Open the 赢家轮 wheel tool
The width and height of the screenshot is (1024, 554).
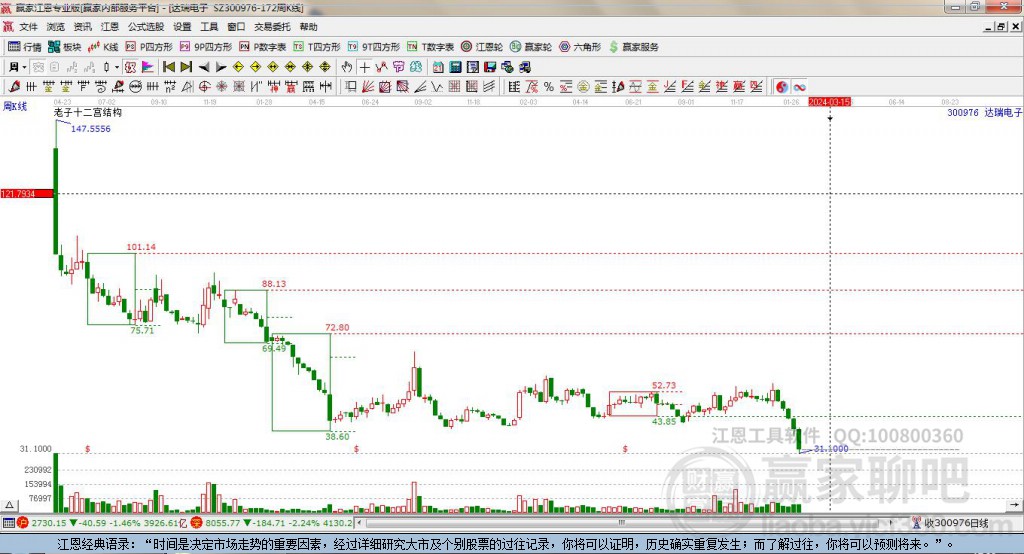(x=531, y=47)
